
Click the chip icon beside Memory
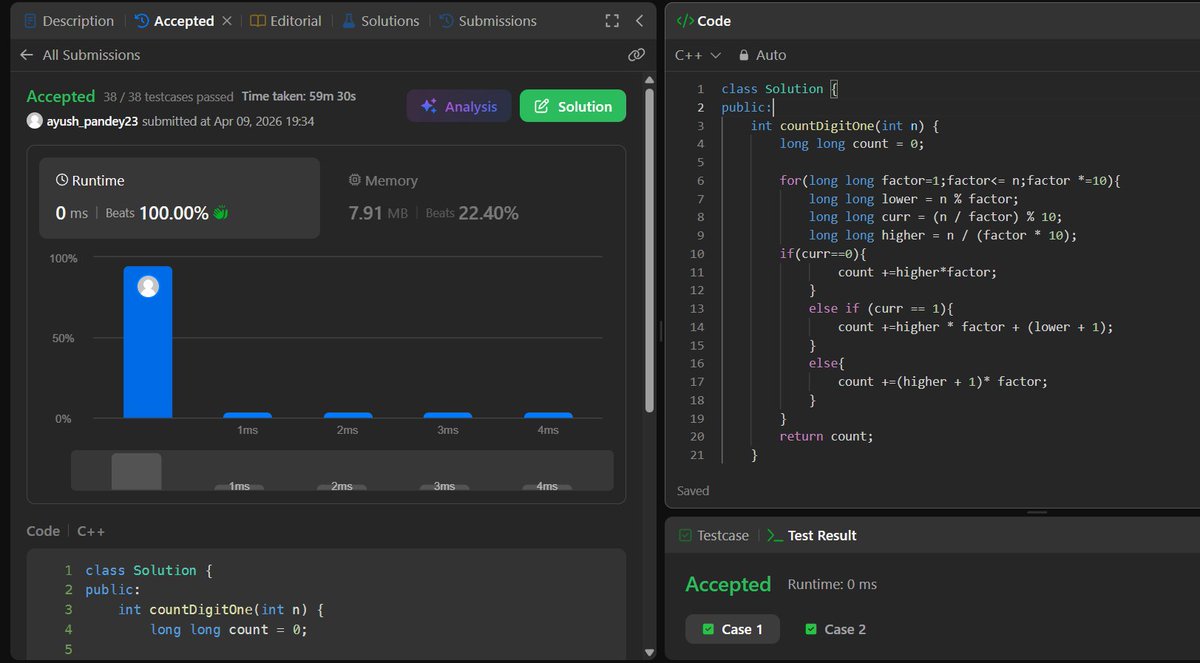354,181
